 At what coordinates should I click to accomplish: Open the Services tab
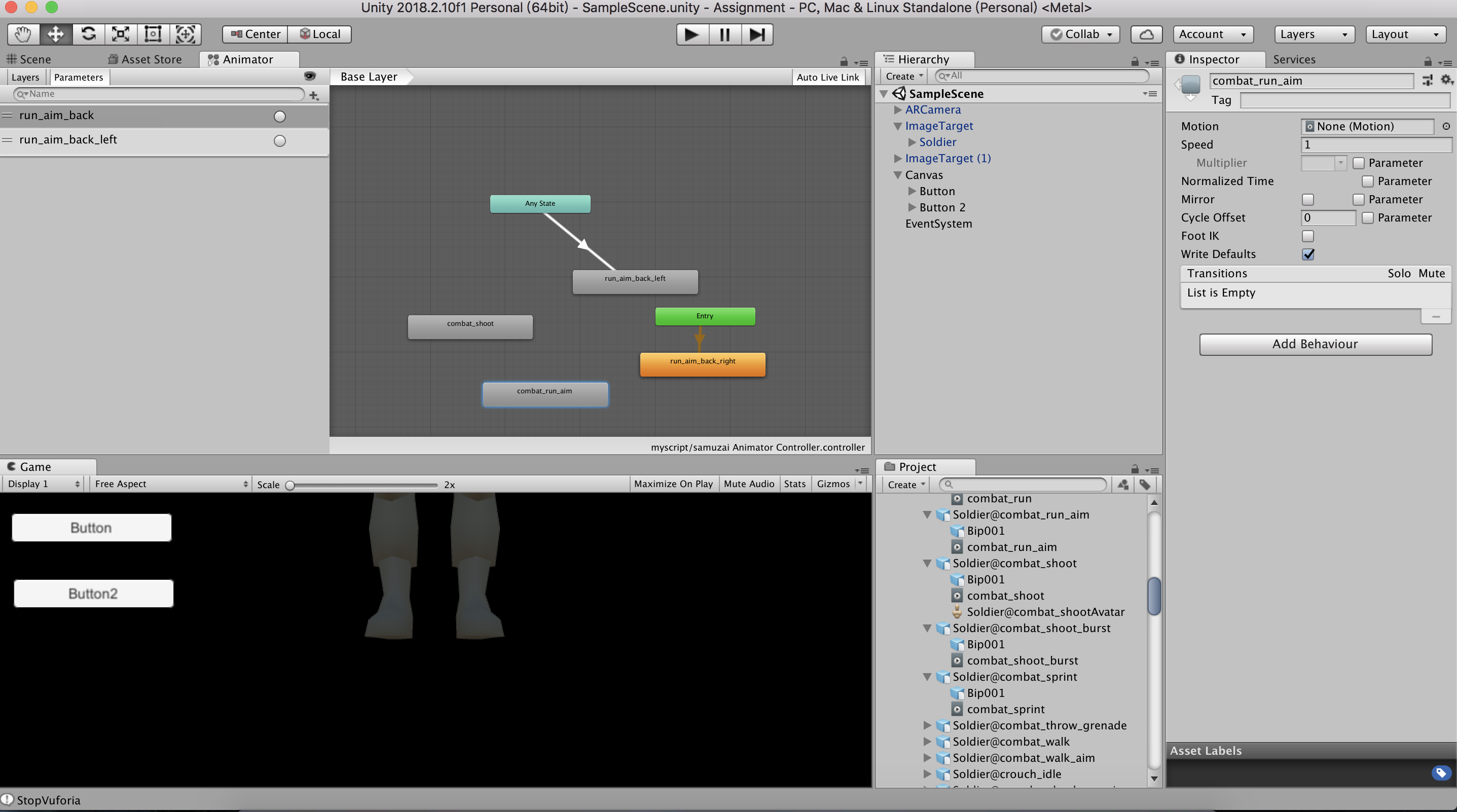(1294, 59)
